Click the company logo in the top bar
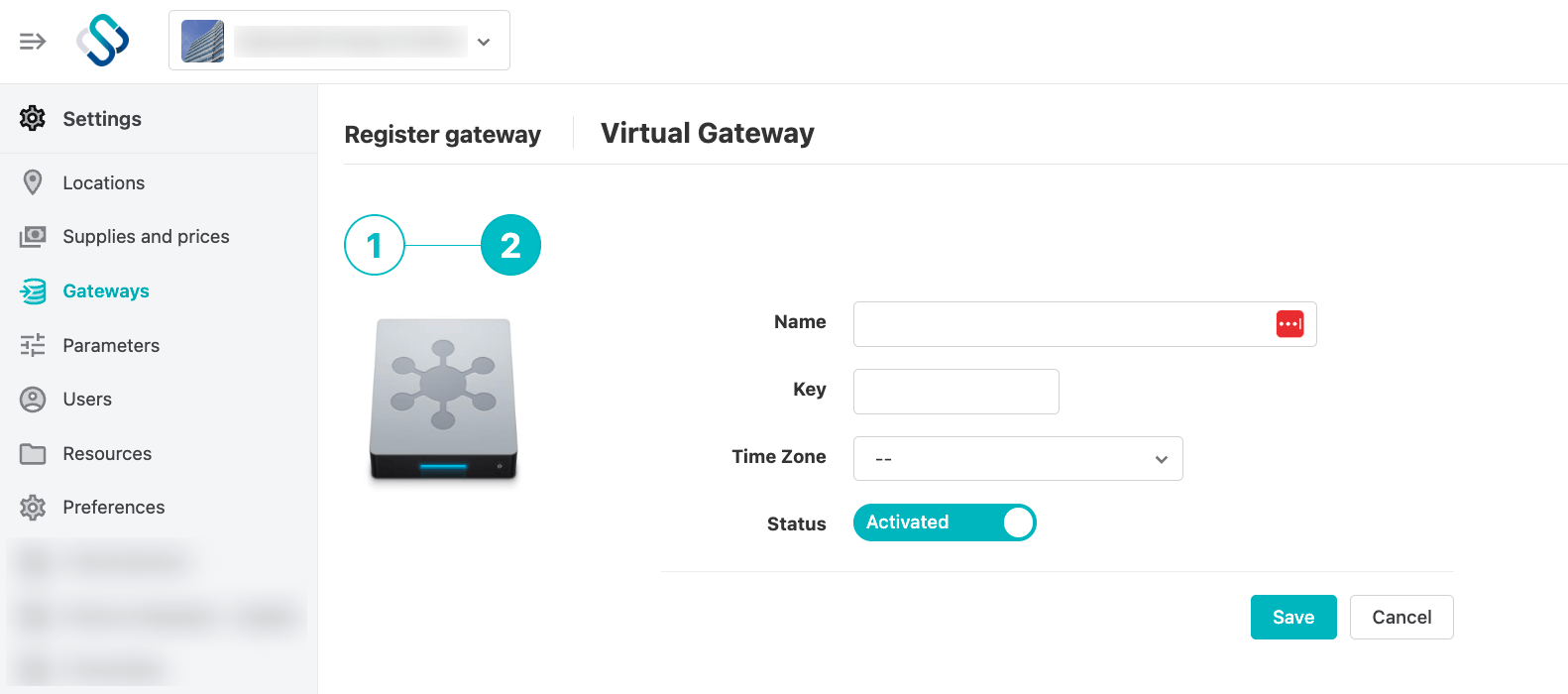The height and width of the screenshot is (694, 1568). pyautogui.click(x=103, y=40)
